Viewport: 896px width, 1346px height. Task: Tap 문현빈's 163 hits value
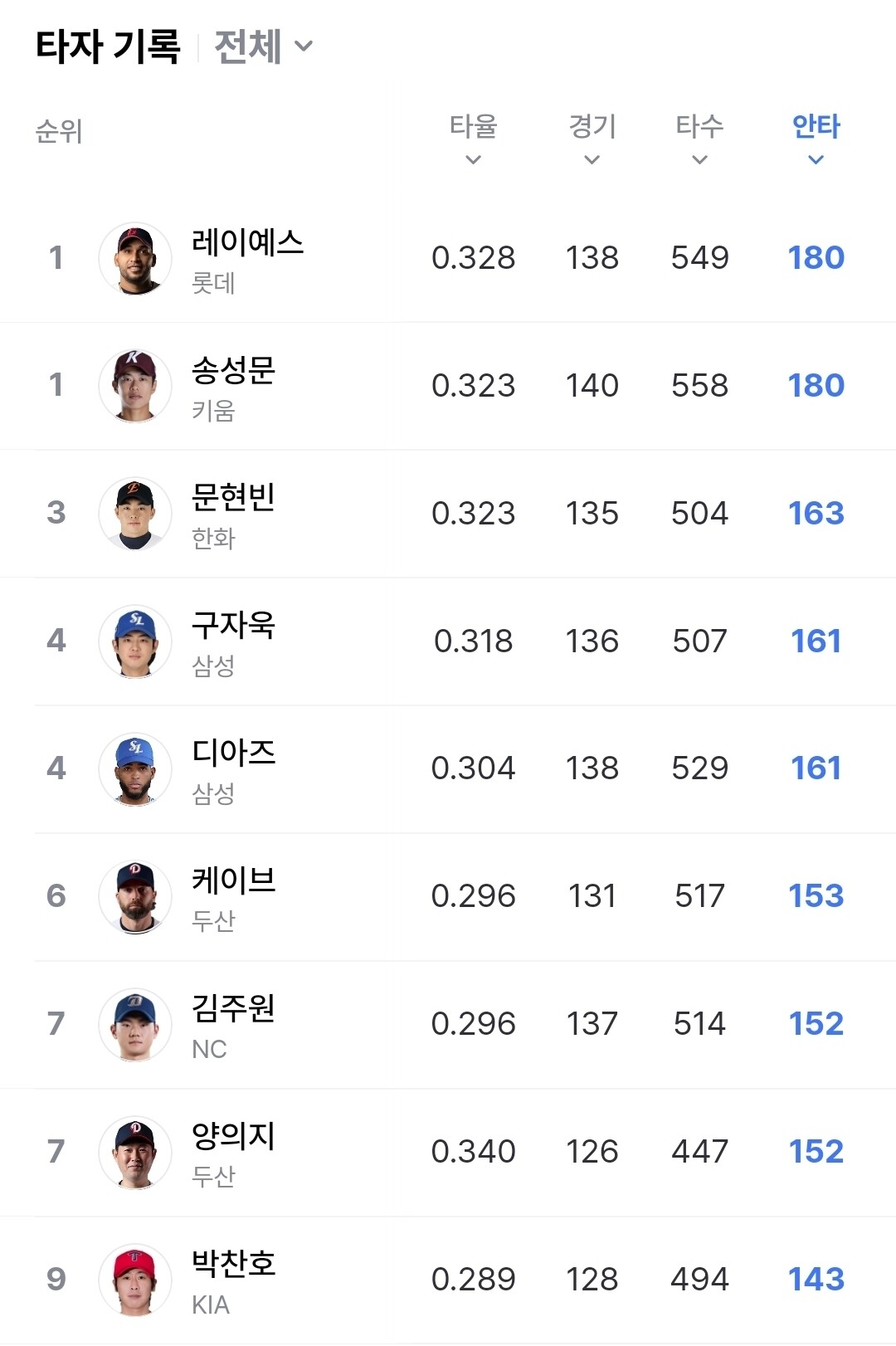point(816,514)
